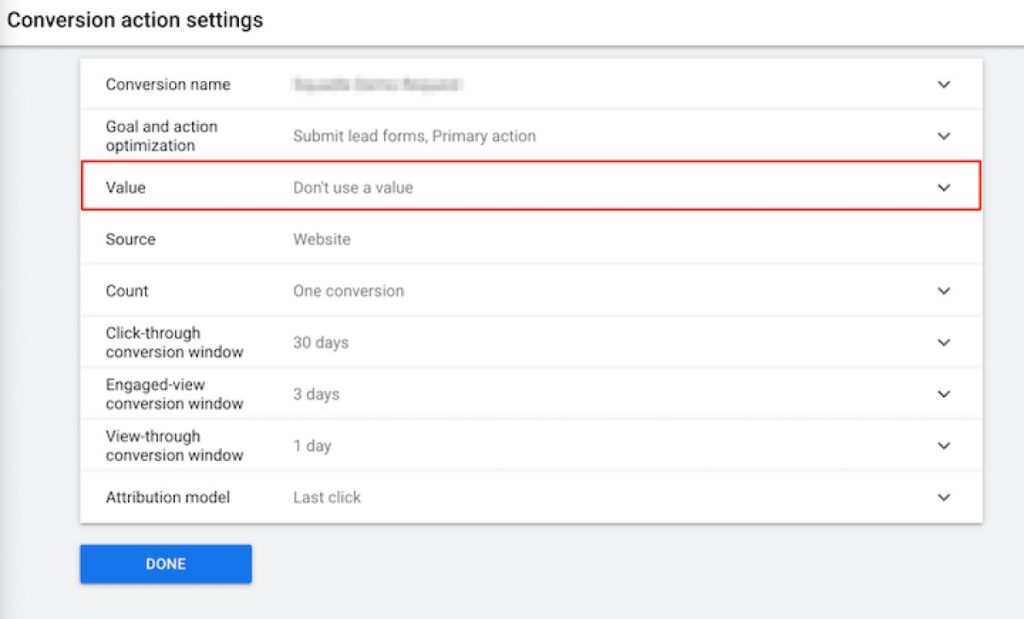Click the "3 days" engaged-view value

316,394
